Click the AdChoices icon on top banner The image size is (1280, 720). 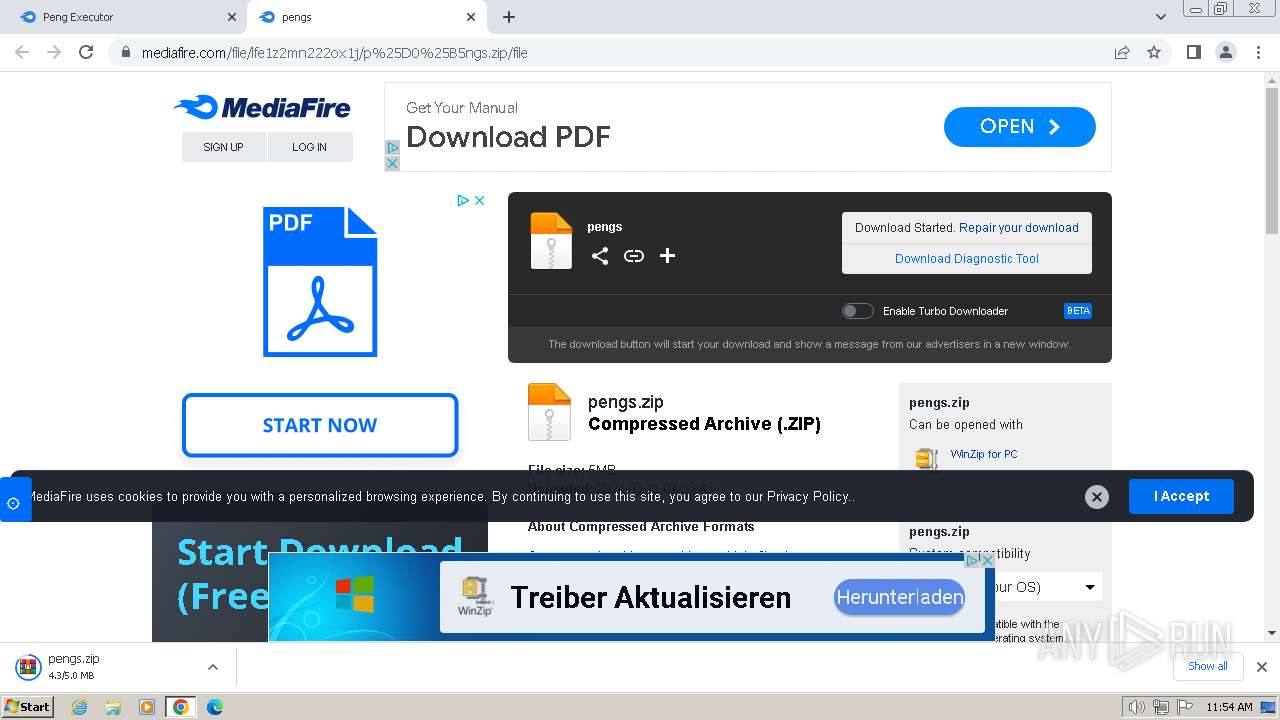click(392, 147)
